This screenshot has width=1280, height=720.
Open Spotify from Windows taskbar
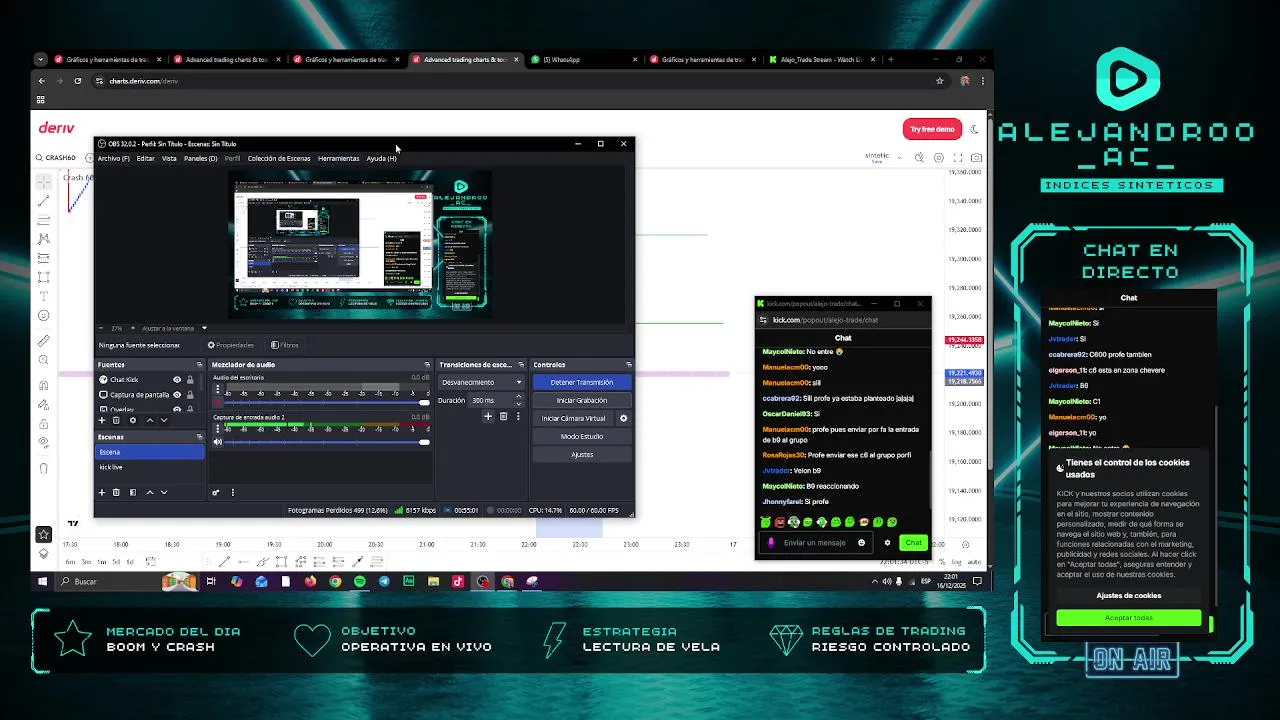click(360, 581)
